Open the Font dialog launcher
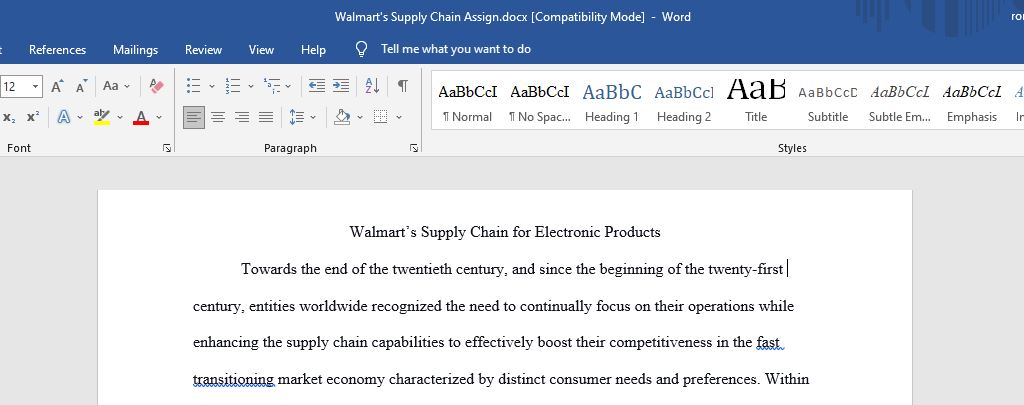Image resolution: width=1024 pixels, height=405 pixels. coord(167,148)
